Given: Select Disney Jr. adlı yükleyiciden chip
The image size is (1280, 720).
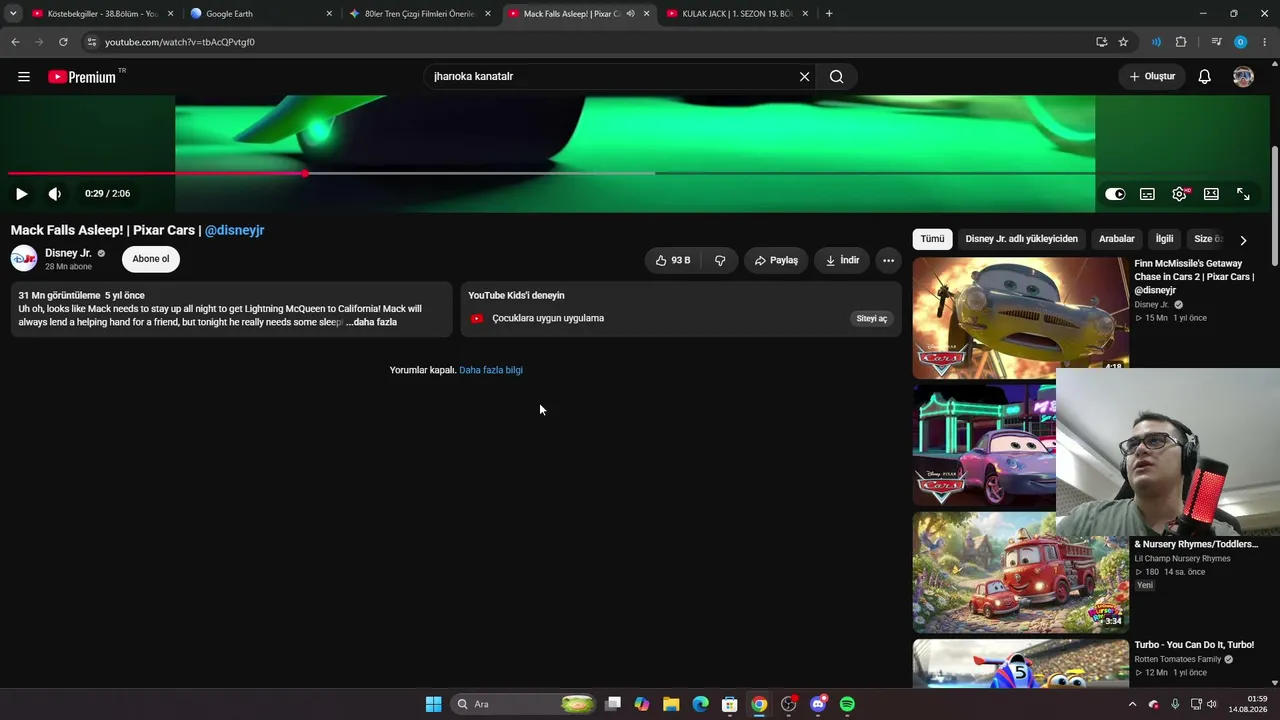Looking at the screenshot, I should click(x=1021, y=239).
